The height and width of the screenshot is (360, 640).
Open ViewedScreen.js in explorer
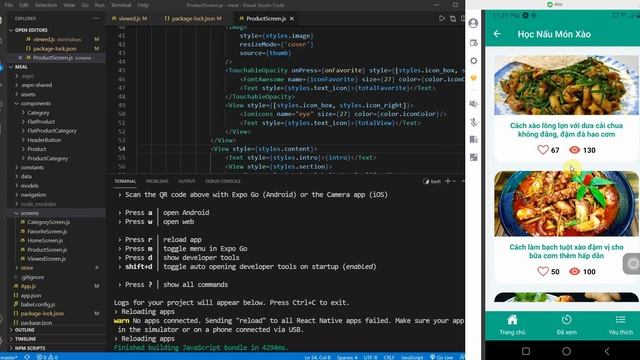pos(46,259)
